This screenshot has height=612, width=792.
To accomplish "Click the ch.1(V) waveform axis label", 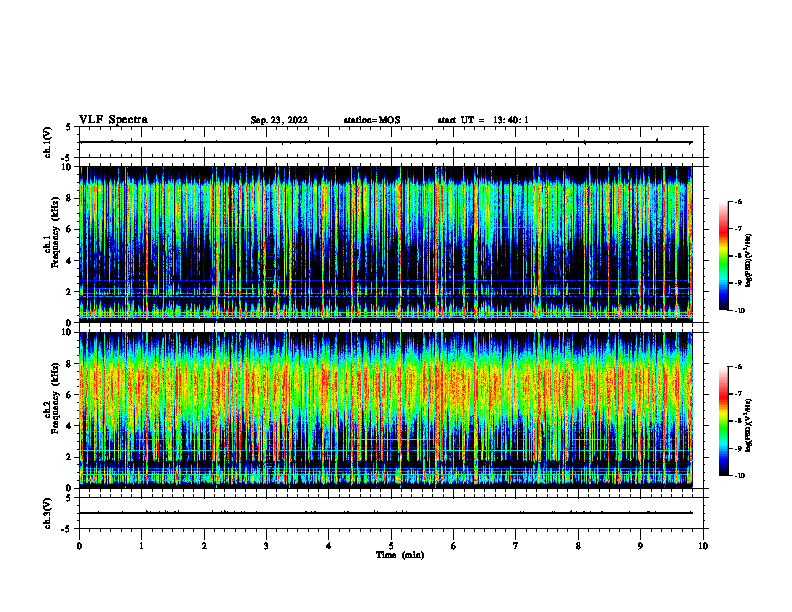I will click(x=47, y=142).
